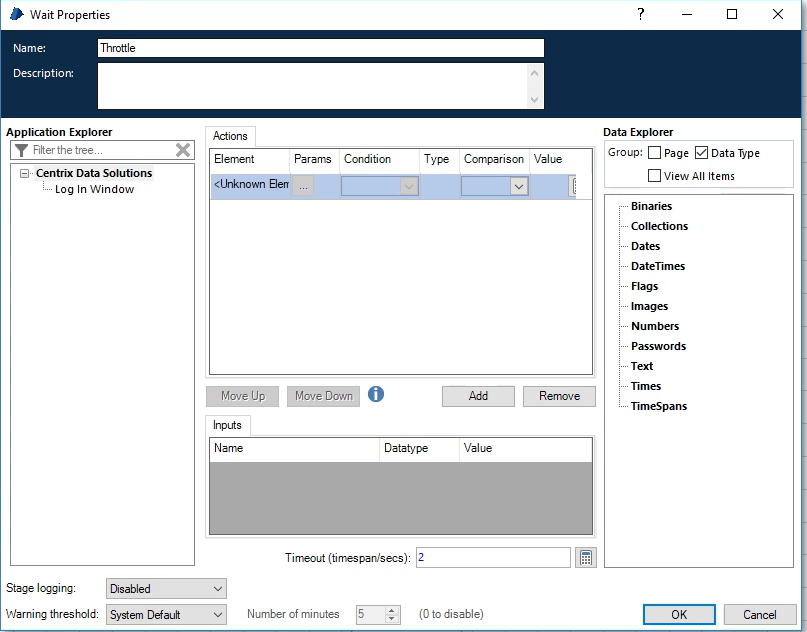Screen dimensions: 807x632
Task: Enable the Page group checkbox
Action: 654,153
